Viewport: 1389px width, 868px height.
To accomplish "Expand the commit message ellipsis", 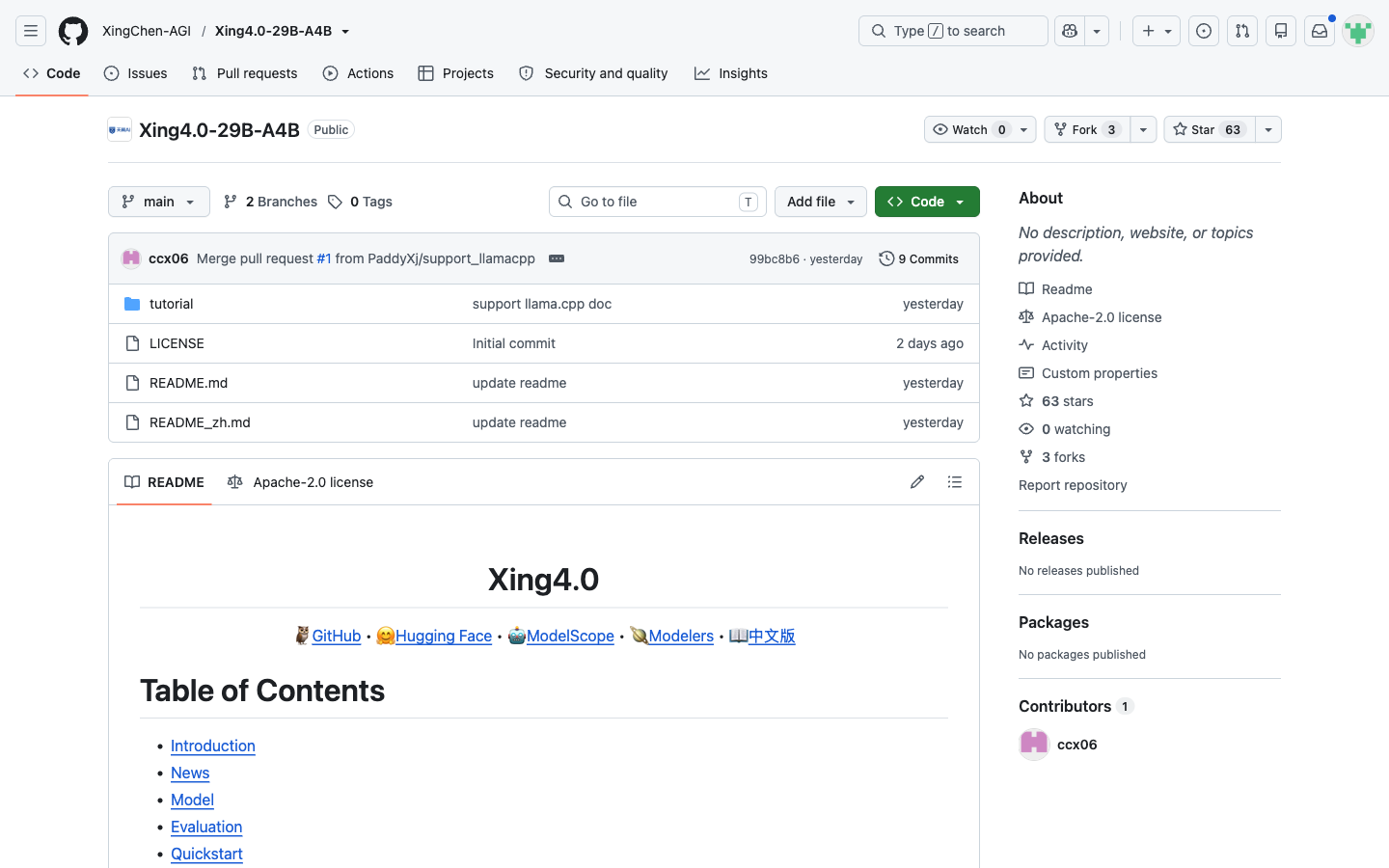I will (x=557, y=258).
